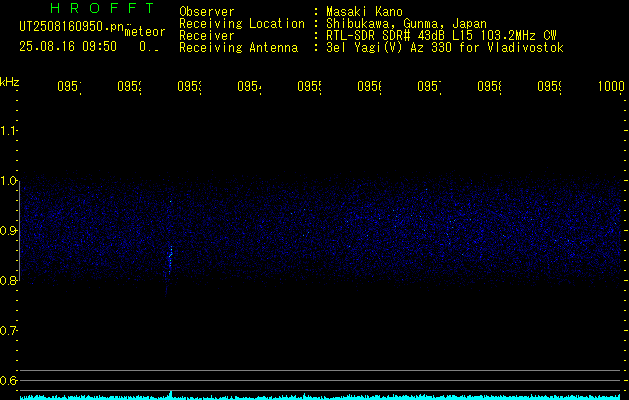Click the Observer field label
This screenshot has width=629, height=400.
(x=207, y=12)
